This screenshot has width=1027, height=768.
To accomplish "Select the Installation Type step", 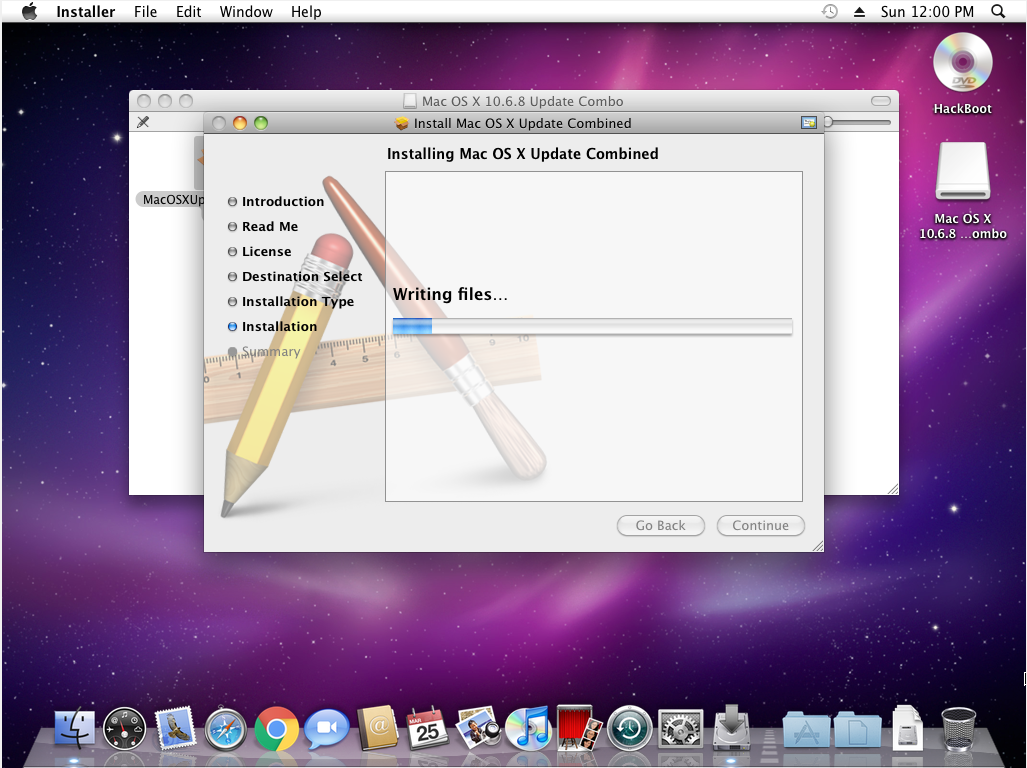I will click(x=291, y=301).
